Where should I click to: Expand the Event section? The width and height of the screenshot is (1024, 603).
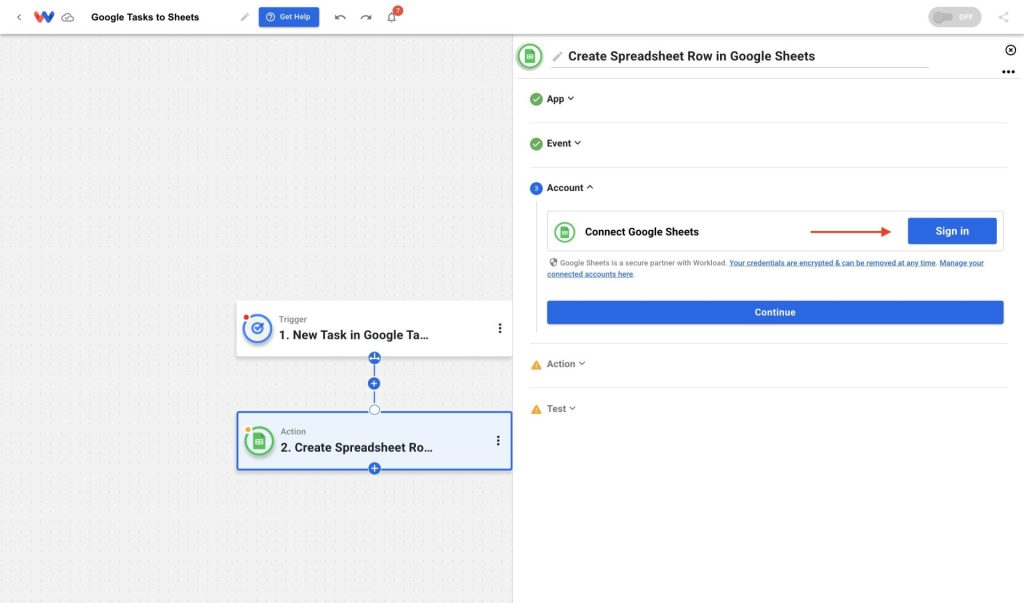click(x=564, y=143)
